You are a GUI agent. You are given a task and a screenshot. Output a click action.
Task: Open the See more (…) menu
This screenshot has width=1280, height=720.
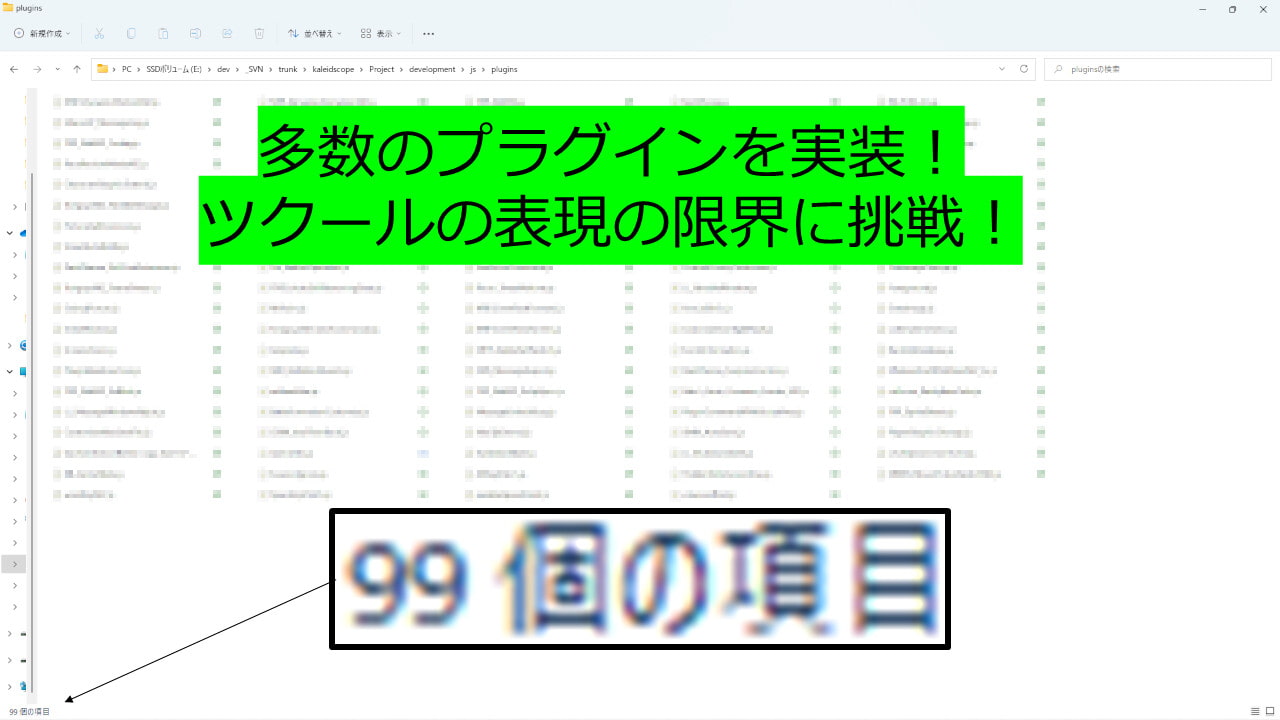428,33
